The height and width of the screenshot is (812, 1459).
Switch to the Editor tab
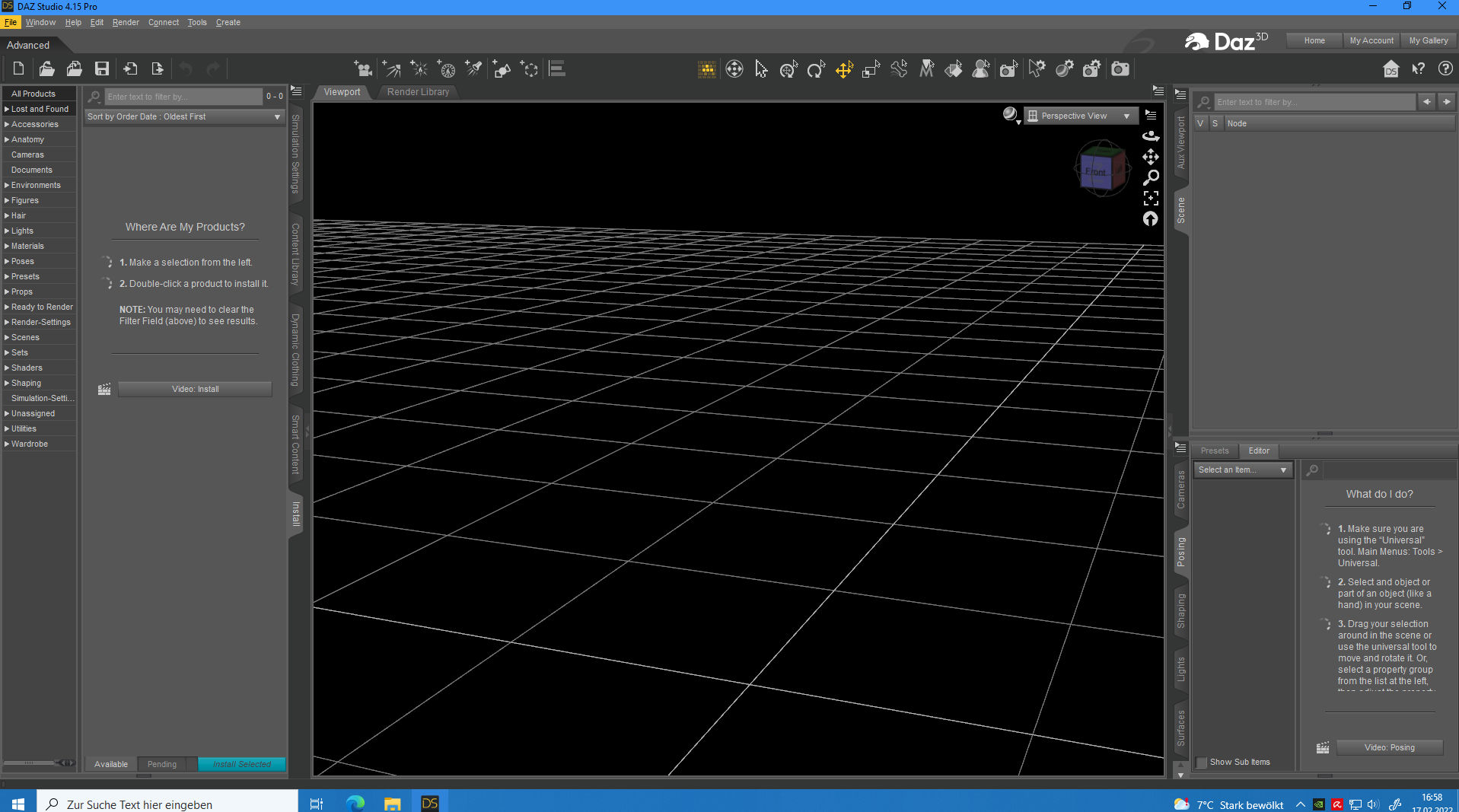pos(1259,451)
